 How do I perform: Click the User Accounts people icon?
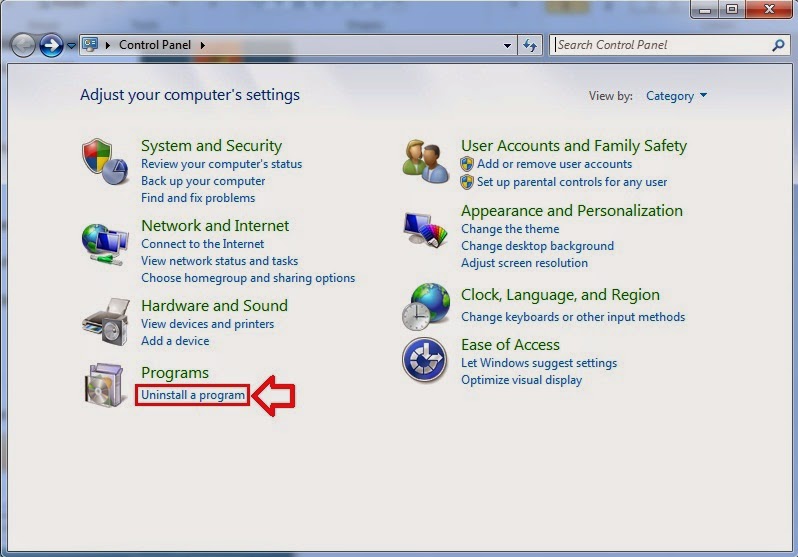pyautogui.click(x=425, y=161)
